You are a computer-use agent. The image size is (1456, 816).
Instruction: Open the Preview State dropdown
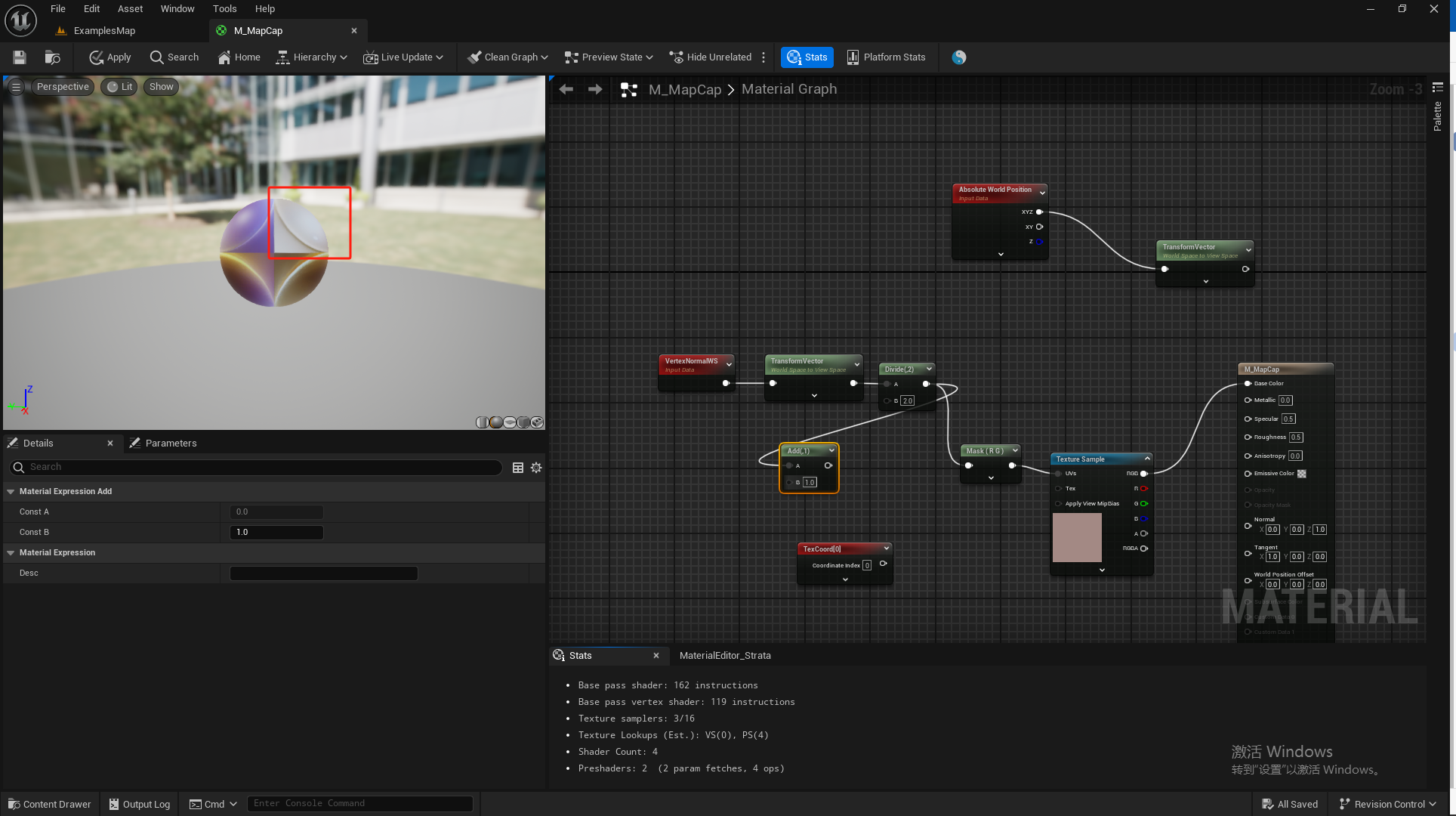[609, 57]
